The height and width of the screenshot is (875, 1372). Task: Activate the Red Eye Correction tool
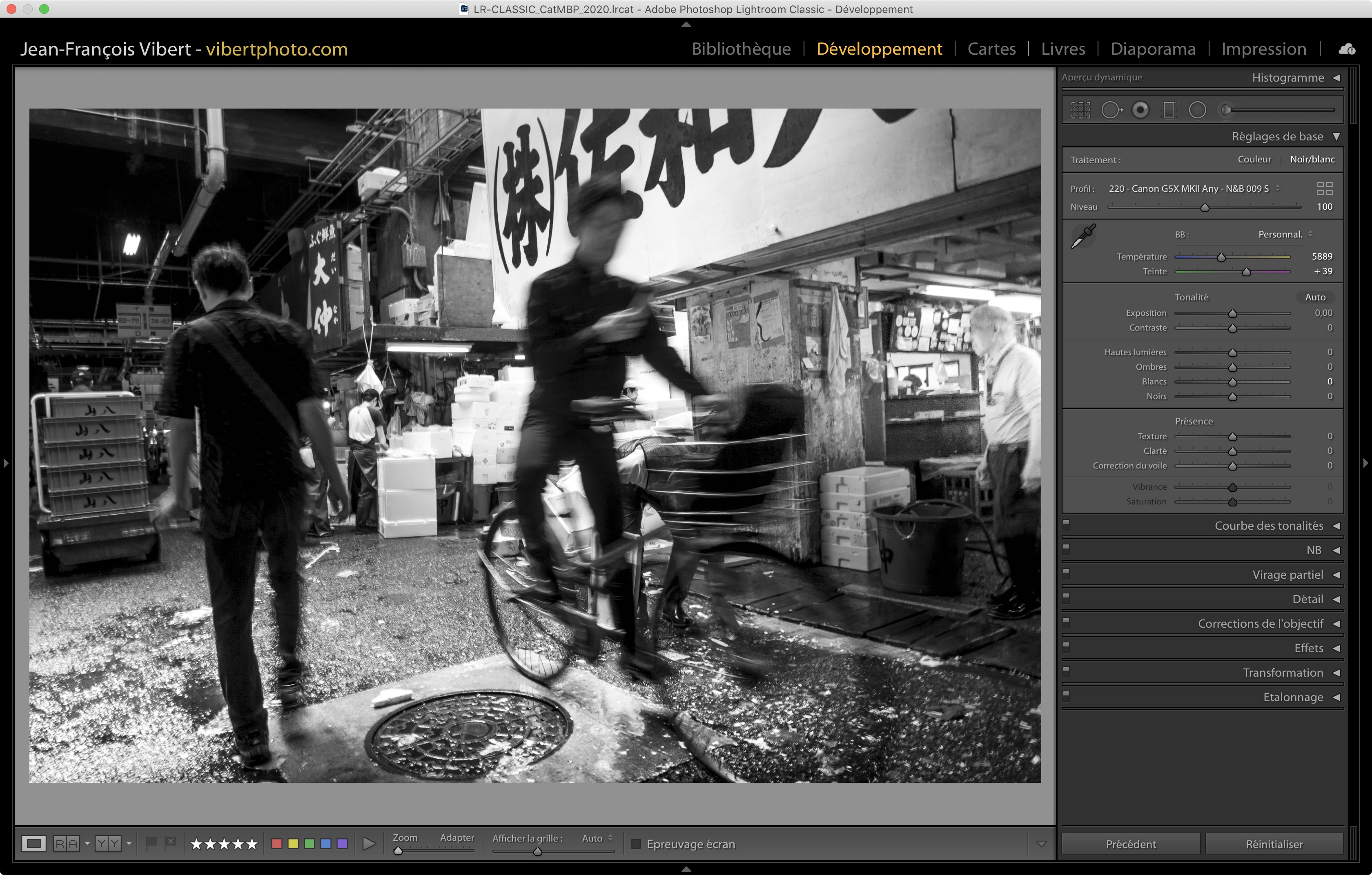pyautogui.click(x=1140, y=110)
